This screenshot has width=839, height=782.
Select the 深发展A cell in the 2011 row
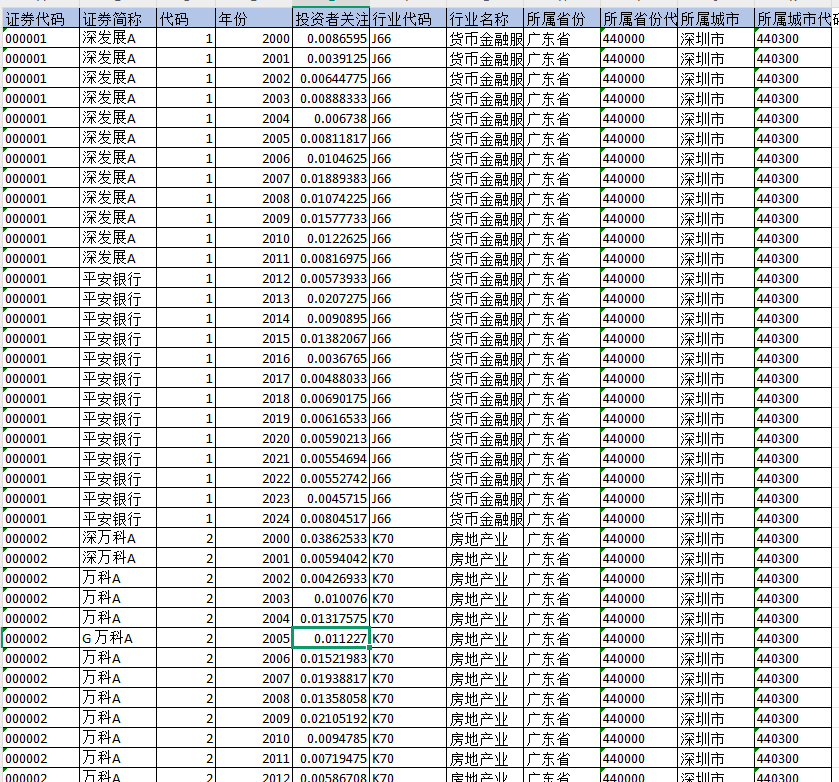point(117,258)
